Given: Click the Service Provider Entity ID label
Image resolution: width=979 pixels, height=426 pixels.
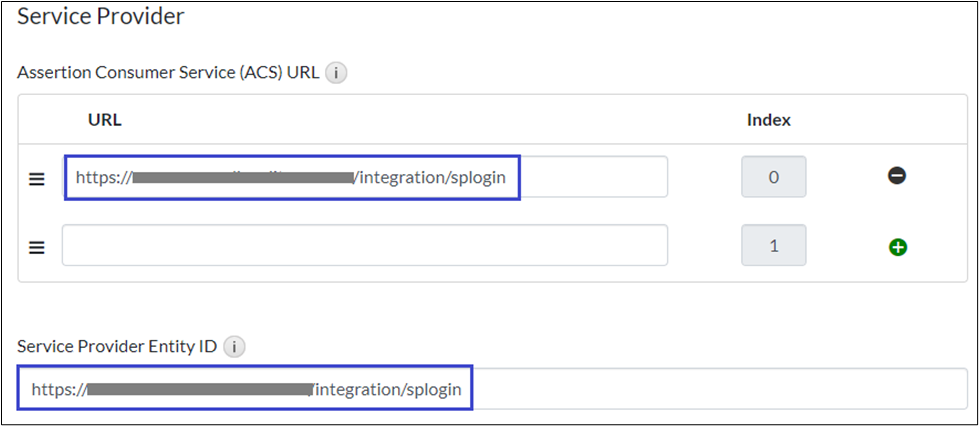Looking at the screenshot, I should (118, 347).
